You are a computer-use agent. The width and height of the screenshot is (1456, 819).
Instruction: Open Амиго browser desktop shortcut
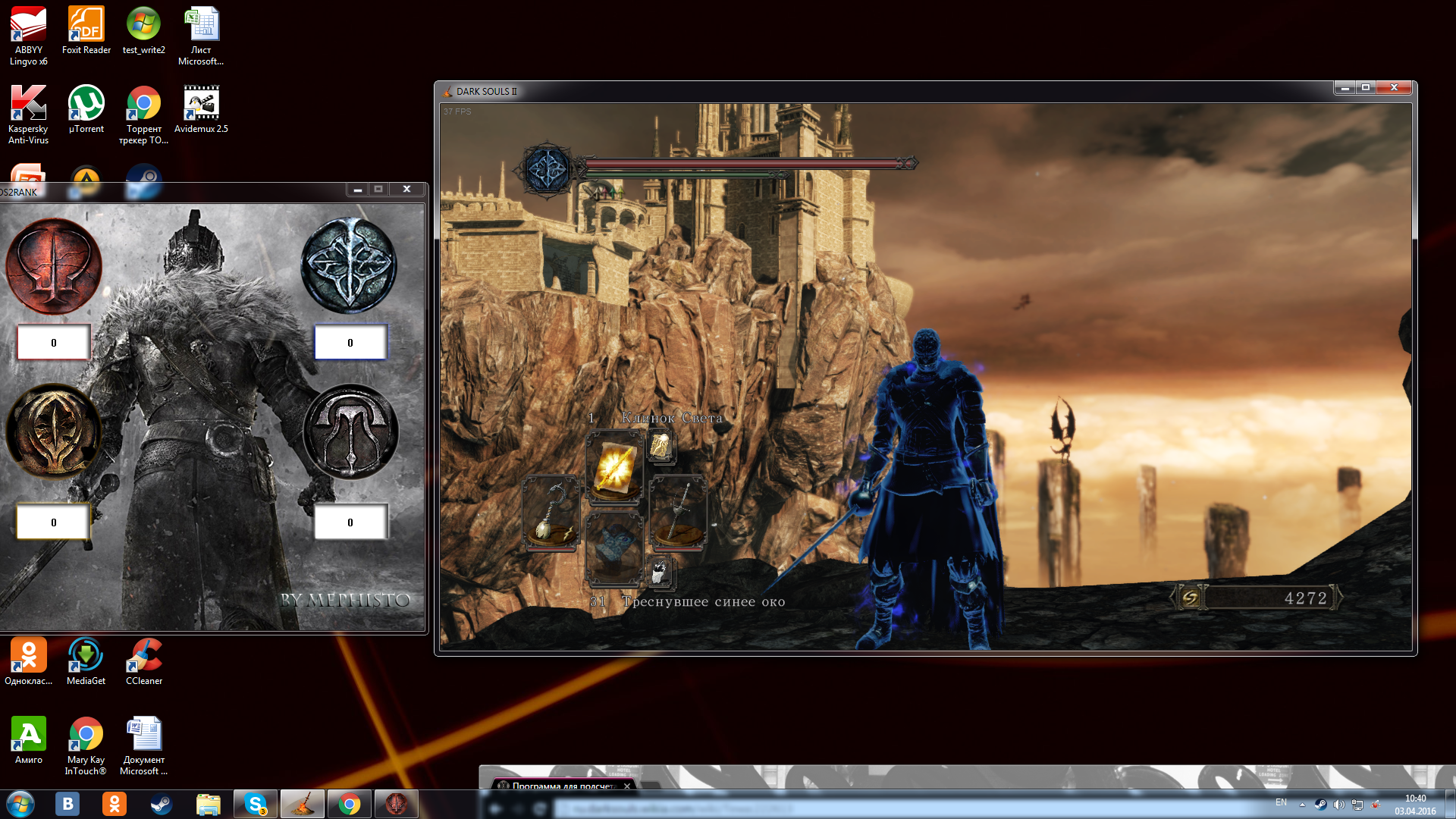point(29,740)
